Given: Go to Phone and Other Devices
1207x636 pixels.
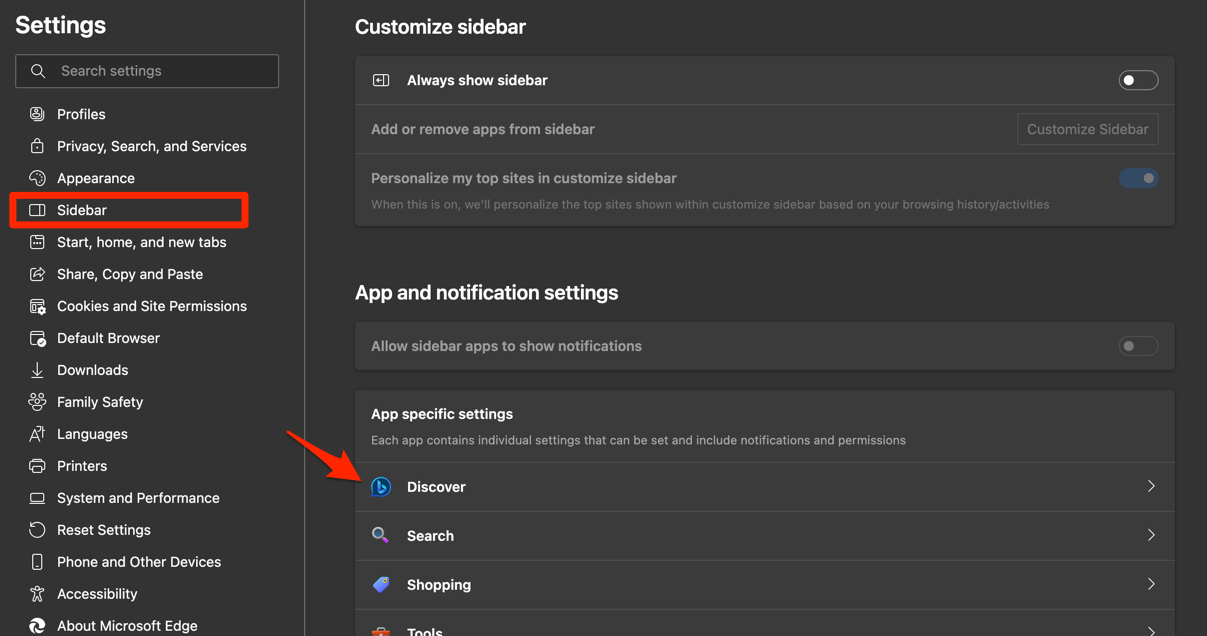Looking at the screenshot, I should click(x=139, y=562).
